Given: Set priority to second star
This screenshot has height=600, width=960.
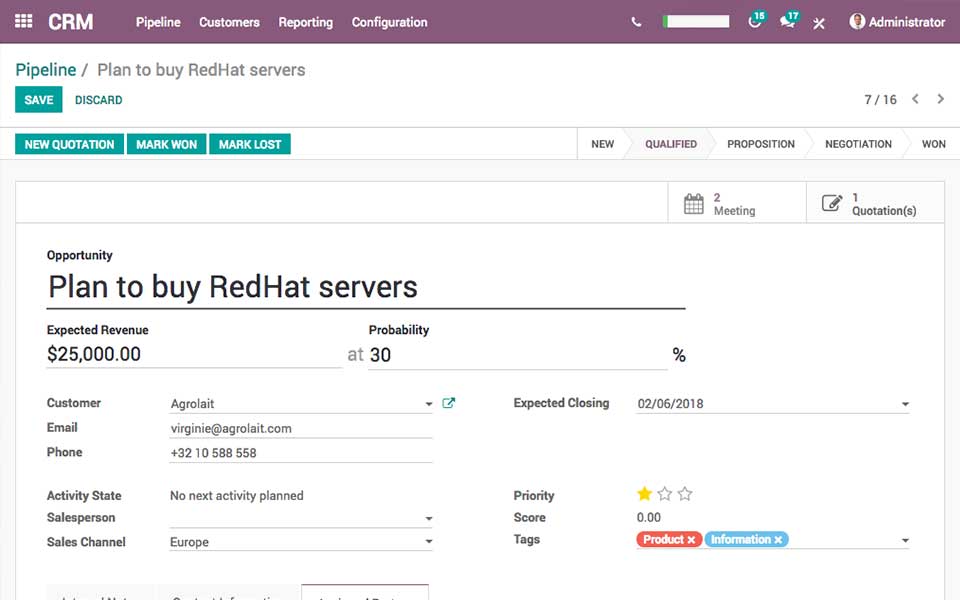Looking at the screenshot, I should click(x=664, y=493).
